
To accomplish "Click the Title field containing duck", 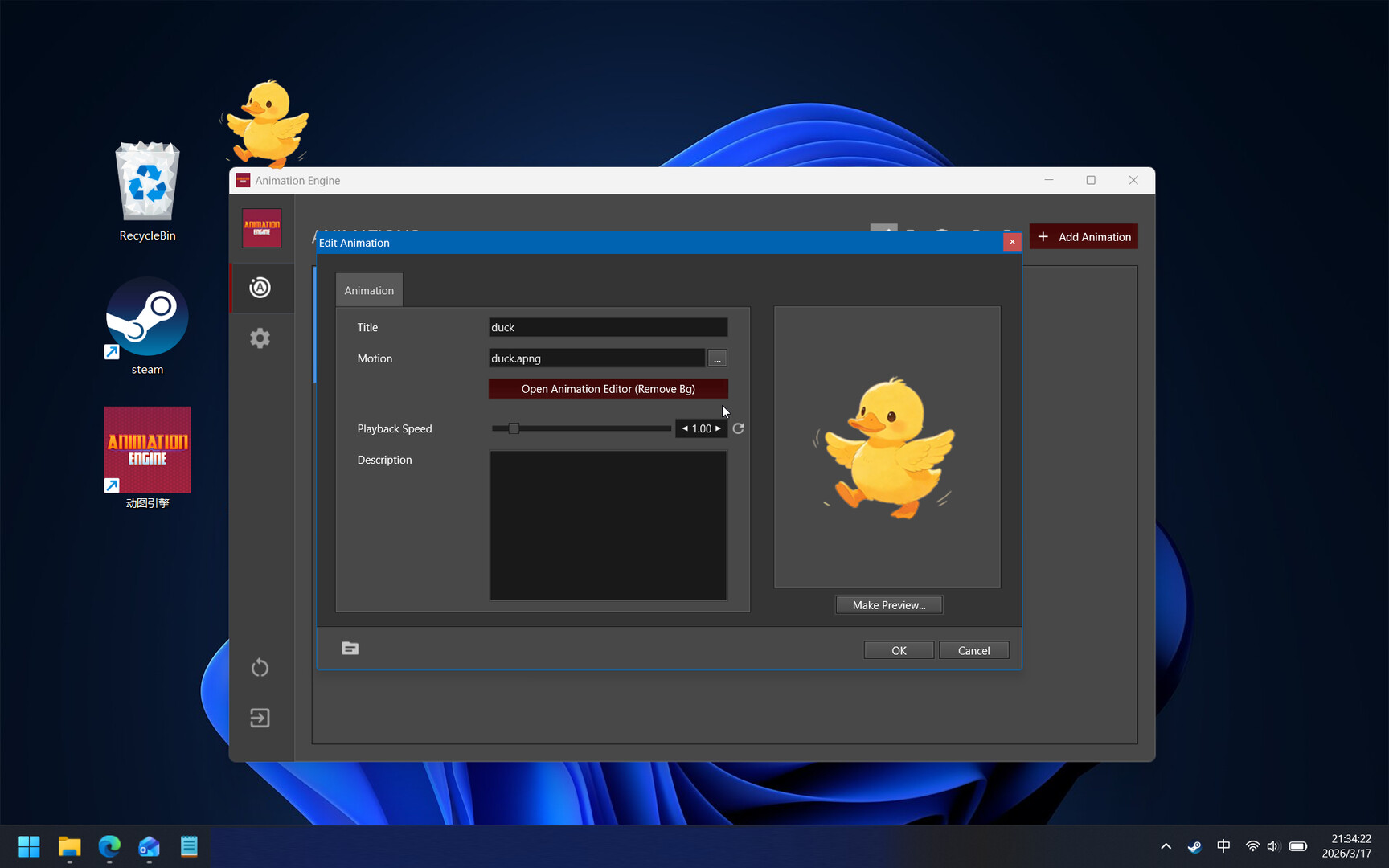I will point(608,327).
